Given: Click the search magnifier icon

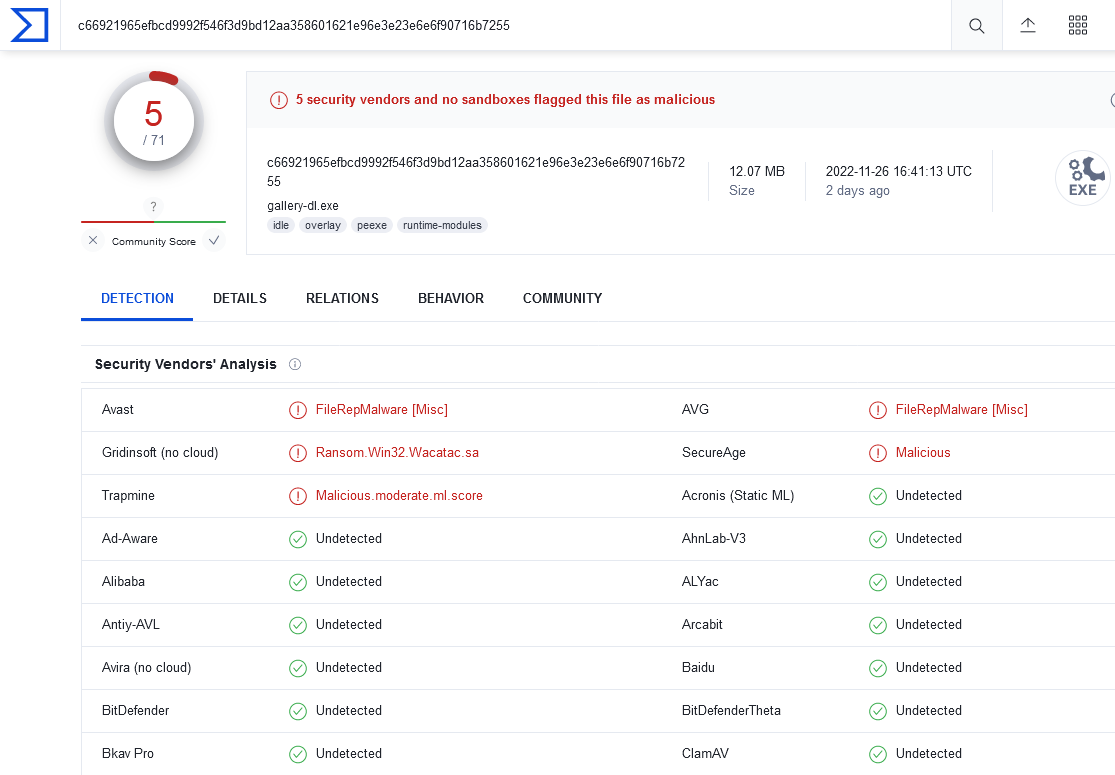Looking at the screenshot, I should point(976,26).
